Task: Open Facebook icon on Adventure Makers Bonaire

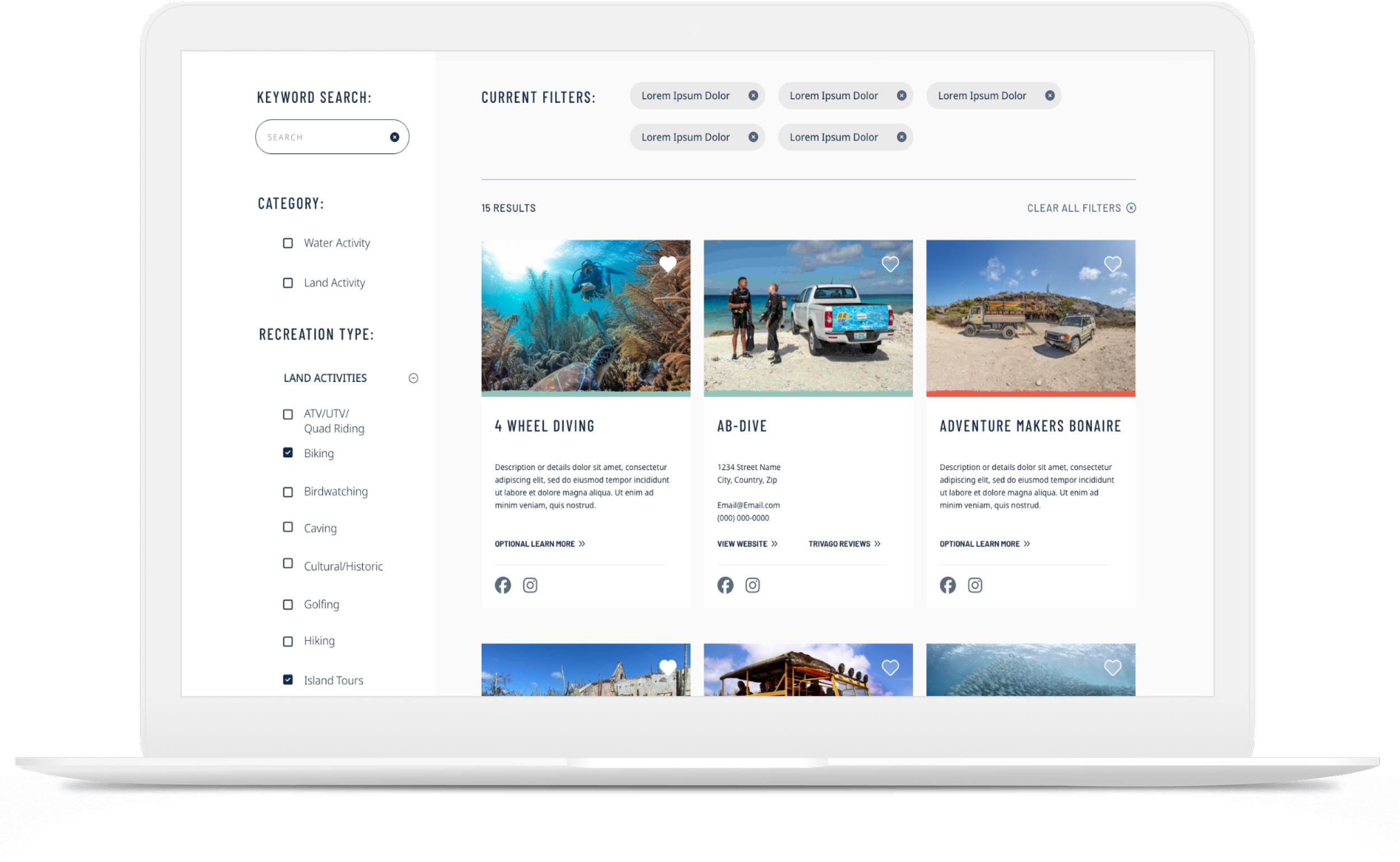Action: pos(947,585)
